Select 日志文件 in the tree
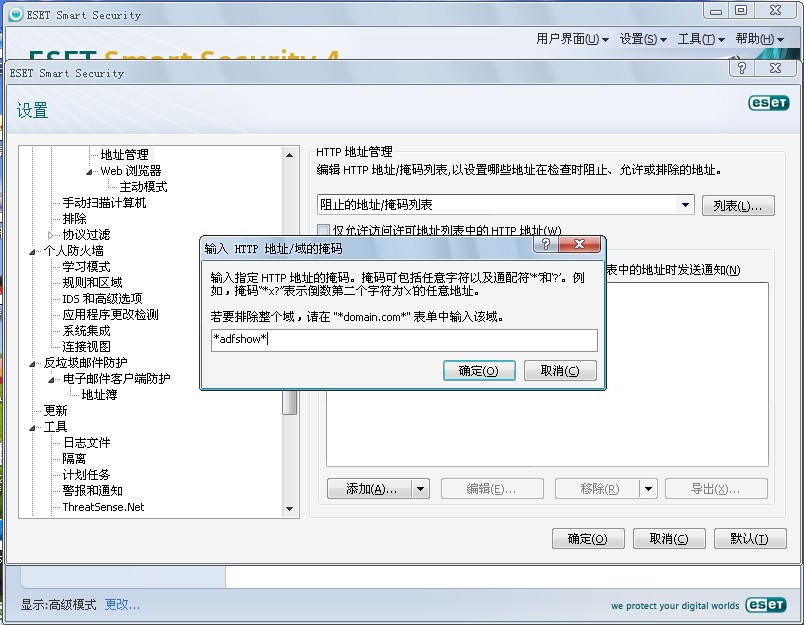804x625 pixels. pos(86,442)
